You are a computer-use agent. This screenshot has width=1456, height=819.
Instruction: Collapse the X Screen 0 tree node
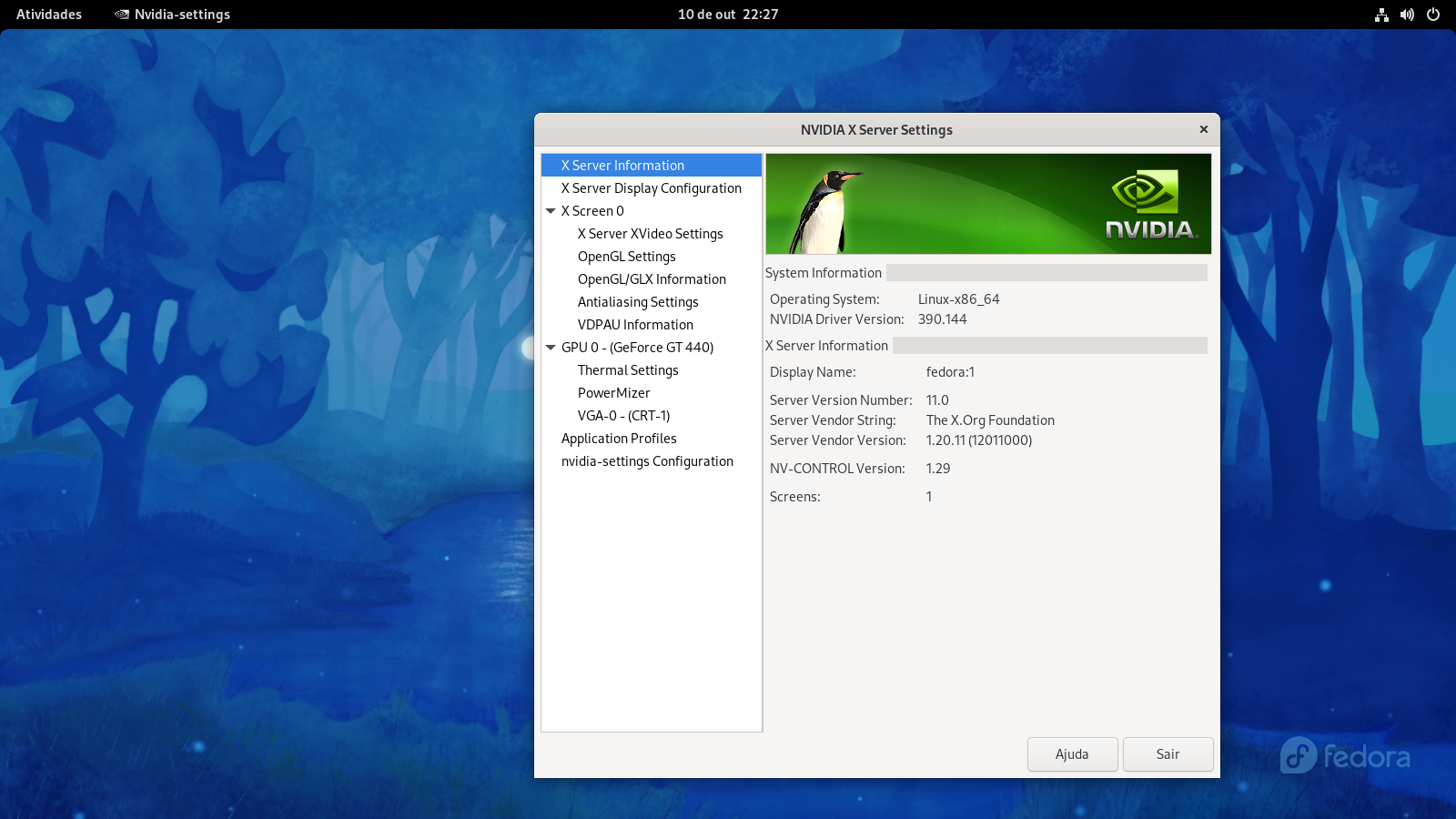pyautogui.click(x=551, y=211)
